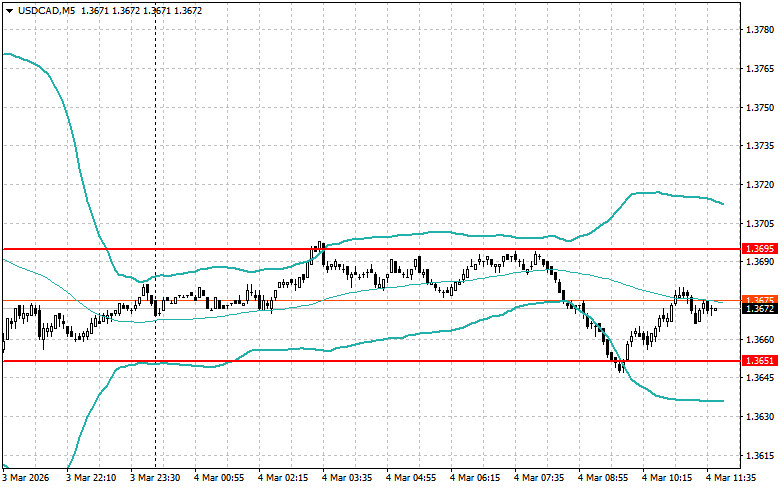Click the 4 Mar 02:15 time label
This screenshot has height=489, width=781.
283,478
